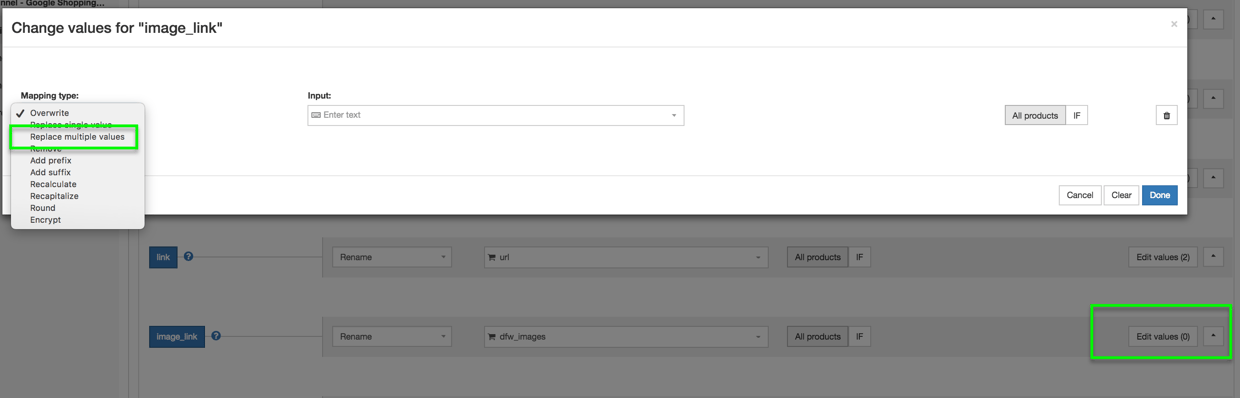Select the url field dropdown
Image resolution: width=1240 pixels, height=398 pixels.
point(626,257)
